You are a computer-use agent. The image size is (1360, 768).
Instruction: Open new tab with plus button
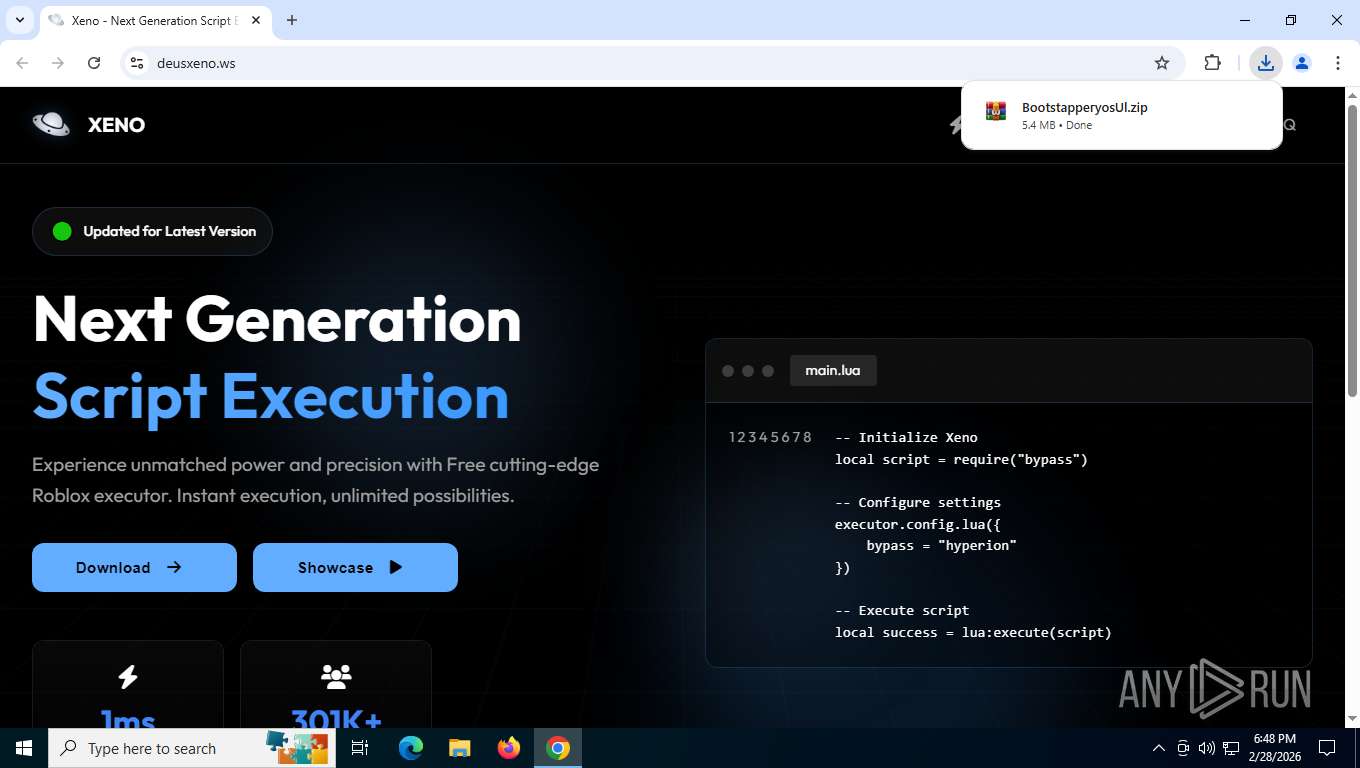point(292,20)
